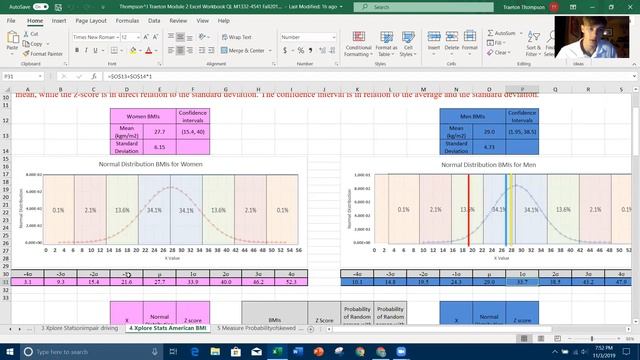This screenshot has width=640, height=360.
Task: Toggle the AutoSave switch
Action: coord(40,7)
